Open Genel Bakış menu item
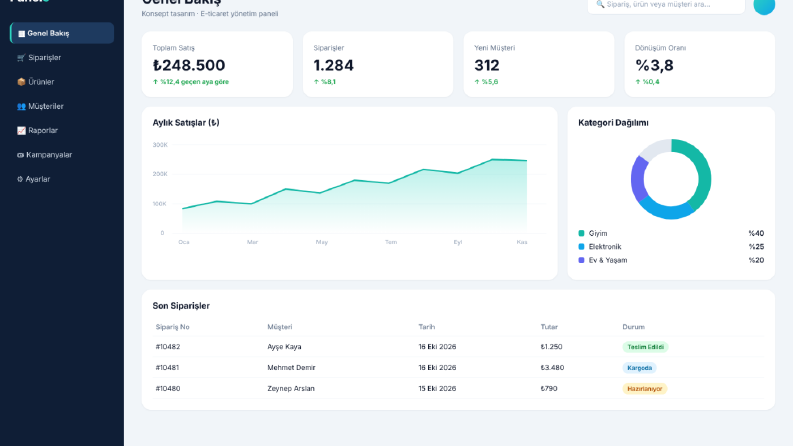The image size is (793, 446). pyautogui.click(x=62, y=33)
